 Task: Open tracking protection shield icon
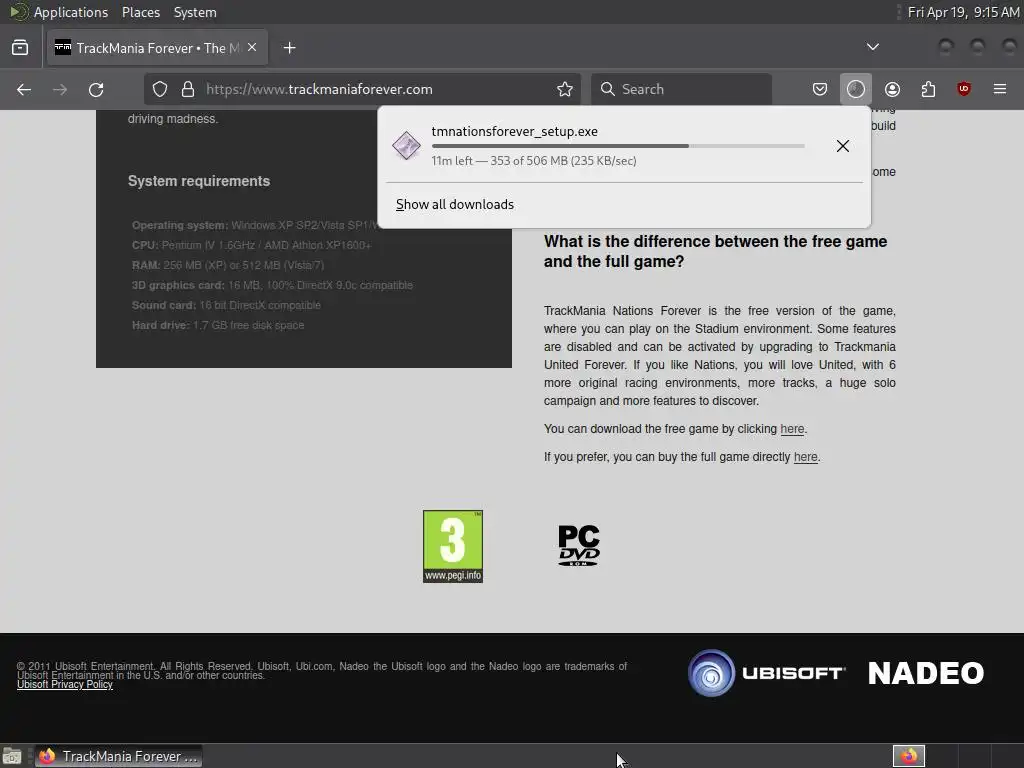(x=160, y=89)
